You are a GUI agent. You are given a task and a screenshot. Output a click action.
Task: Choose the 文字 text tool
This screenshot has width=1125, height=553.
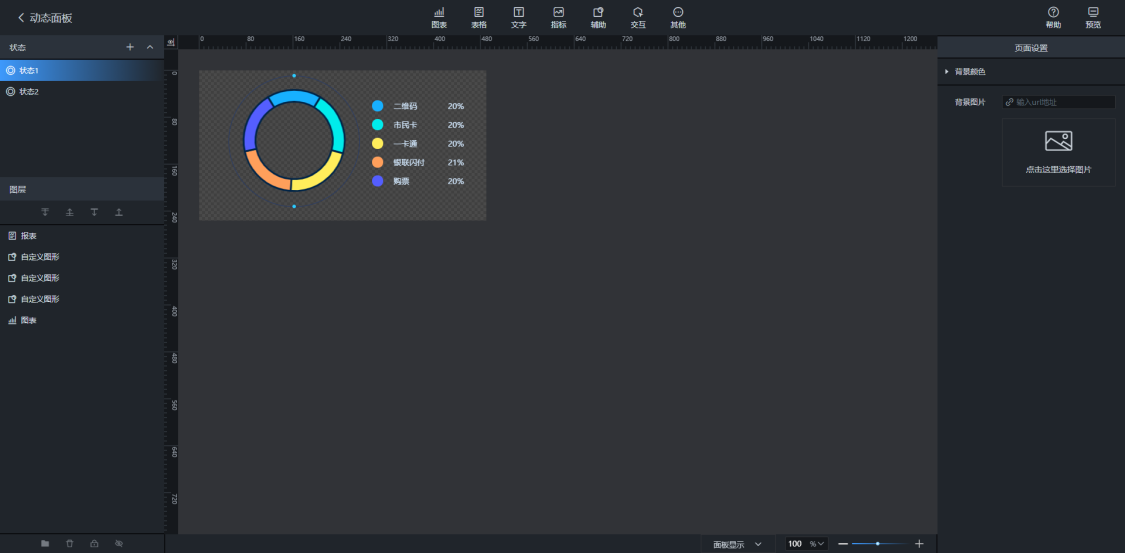(518, 17)
